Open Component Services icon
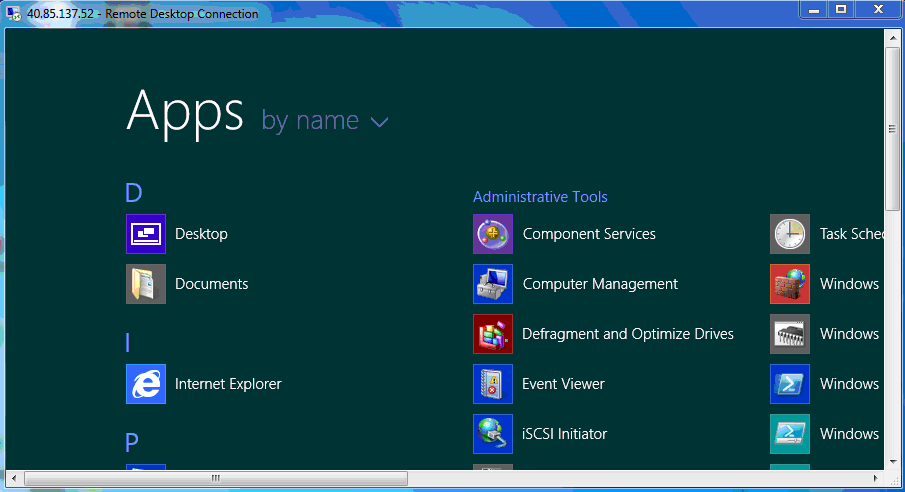This screenshot has width=905, height=492. coord(493,234)
